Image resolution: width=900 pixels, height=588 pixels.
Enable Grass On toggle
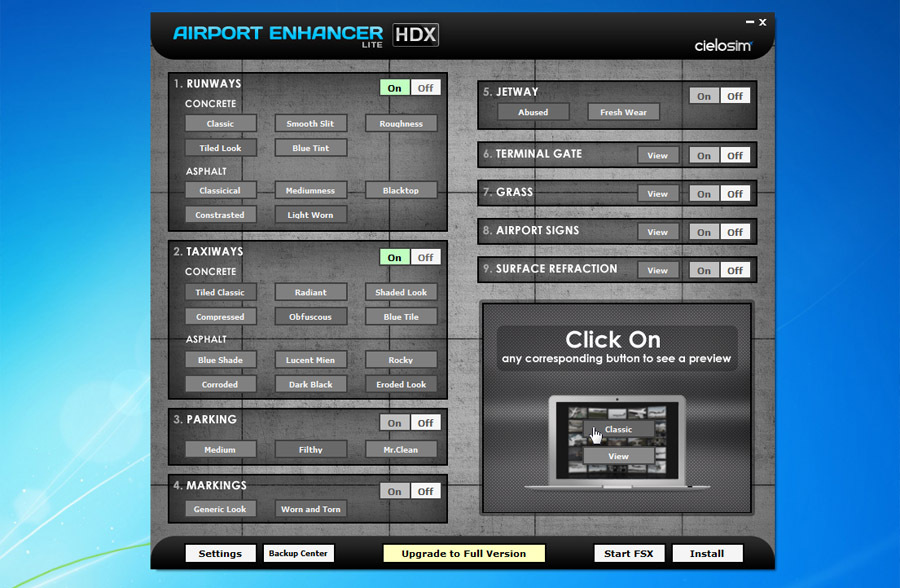click(704, 194)
